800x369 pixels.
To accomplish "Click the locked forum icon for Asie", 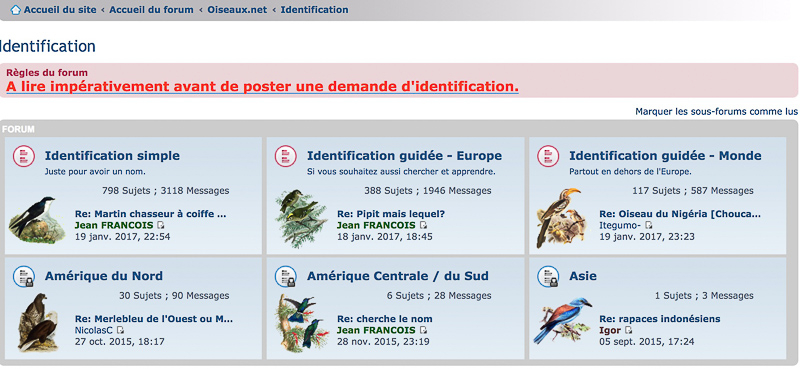I will click(548, 276).
